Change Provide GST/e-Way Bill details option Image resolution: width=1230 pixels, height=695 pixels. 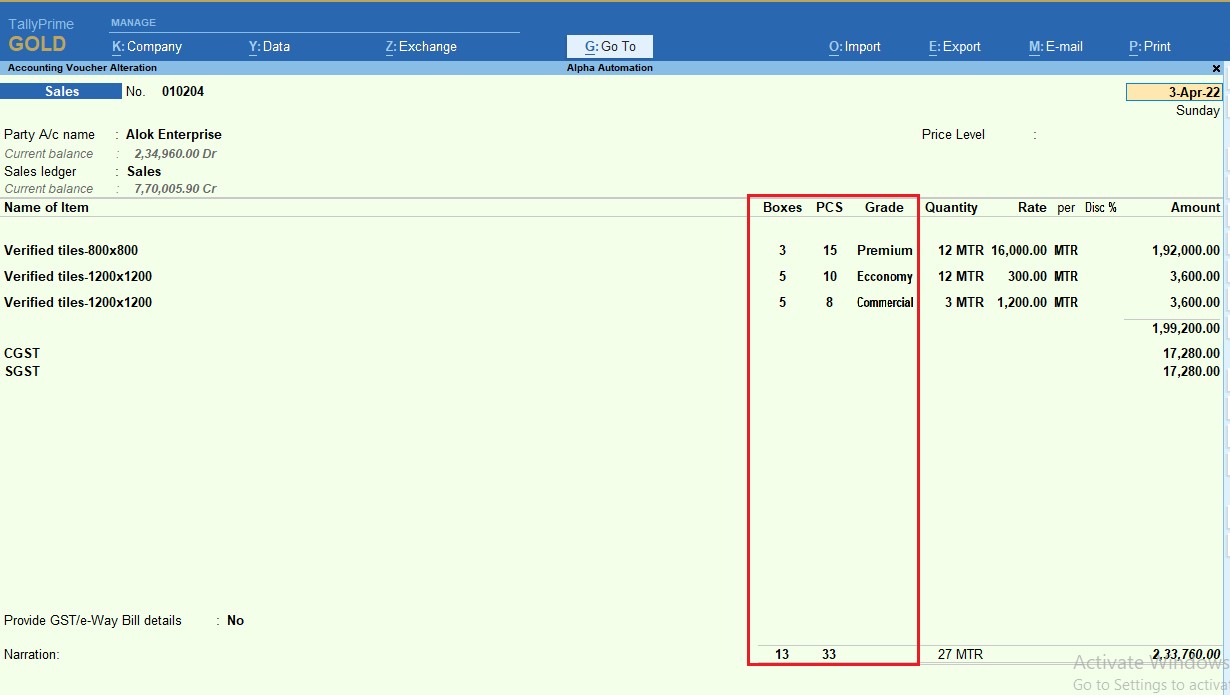(x=235, y=620)
